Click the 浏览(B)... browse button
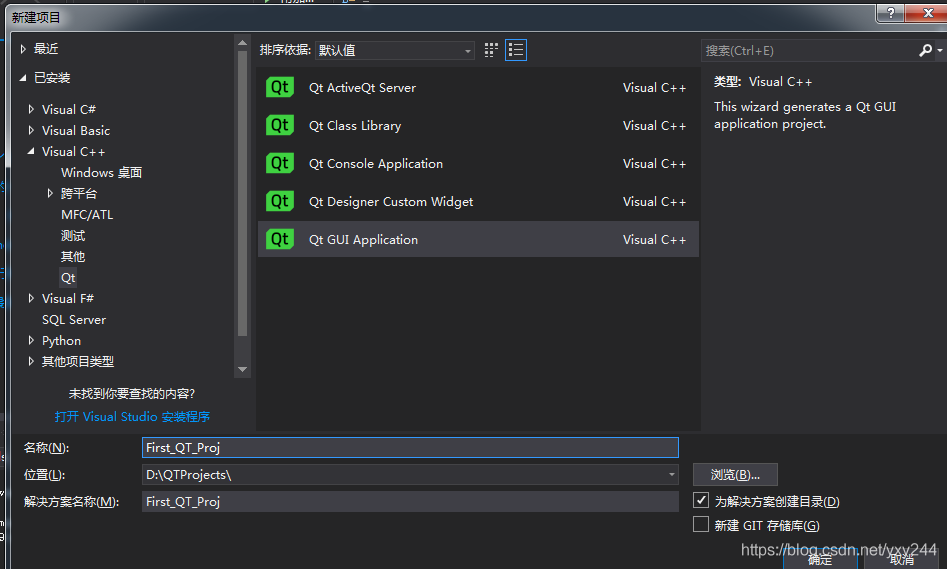The width and height of the screenshot is (947, 569). click(x=735, y=475)
